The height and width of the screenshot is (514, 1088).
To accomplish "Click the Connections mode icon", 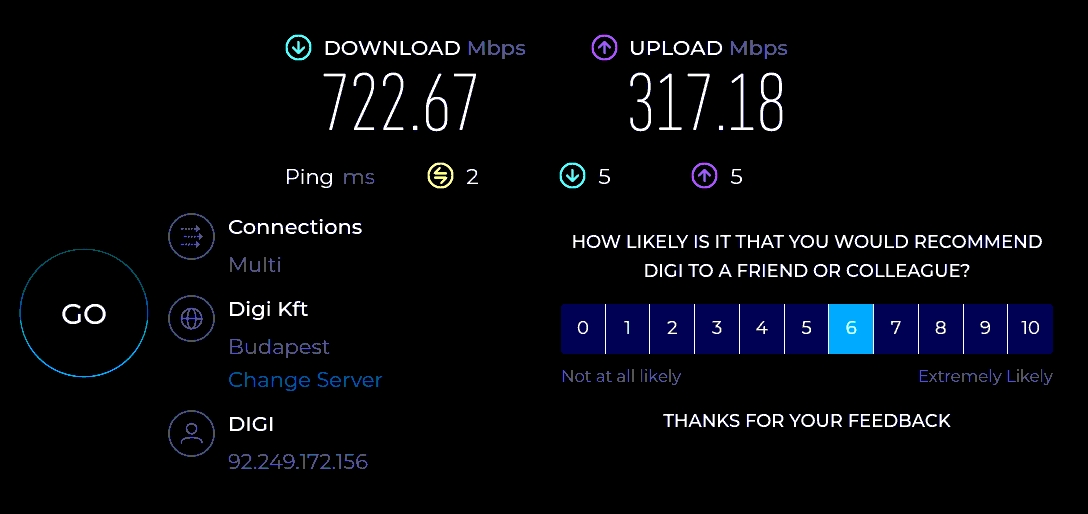I will 190,236.
